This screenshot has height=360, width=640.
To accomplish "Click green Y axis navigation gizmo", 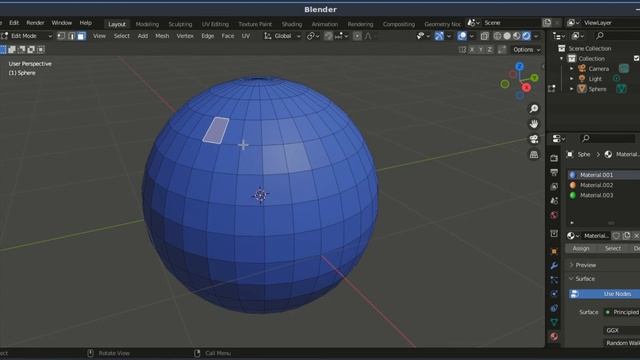I will [x=534, y=78].
